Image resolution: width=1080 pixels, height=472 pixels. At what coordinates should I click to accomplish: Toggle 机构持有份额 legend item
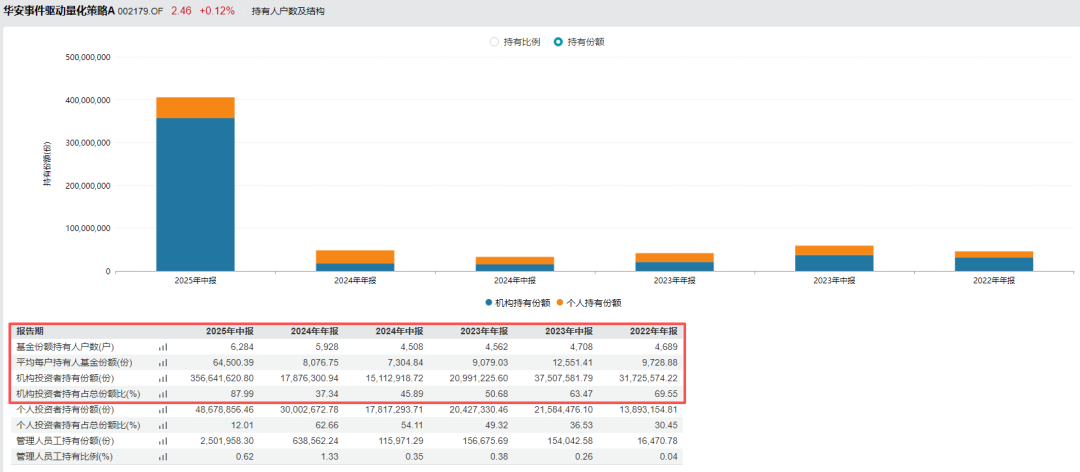(x=518, y=302)
